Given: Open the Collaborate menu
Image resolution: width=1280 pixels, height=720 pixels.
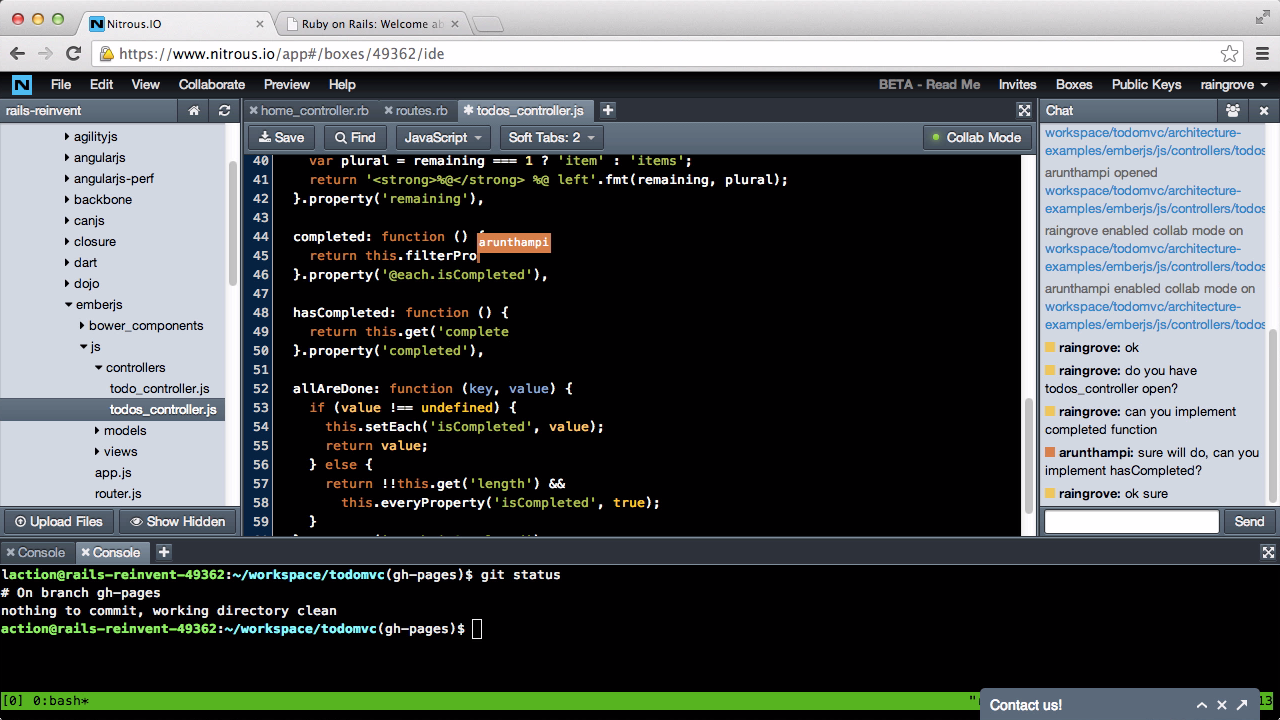Looking at the screenshot, I should [x=211, y=85].
